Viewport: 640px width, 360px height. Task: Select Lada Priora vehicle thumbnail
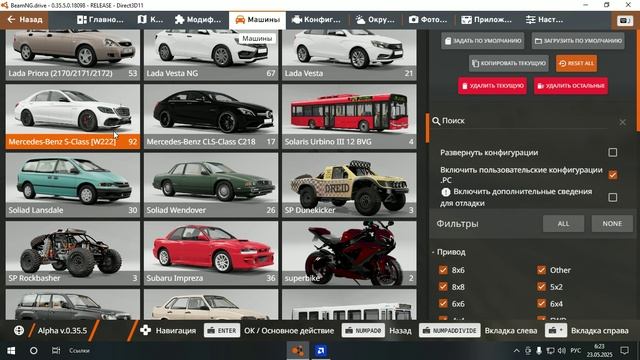click(x=73, y=54)
